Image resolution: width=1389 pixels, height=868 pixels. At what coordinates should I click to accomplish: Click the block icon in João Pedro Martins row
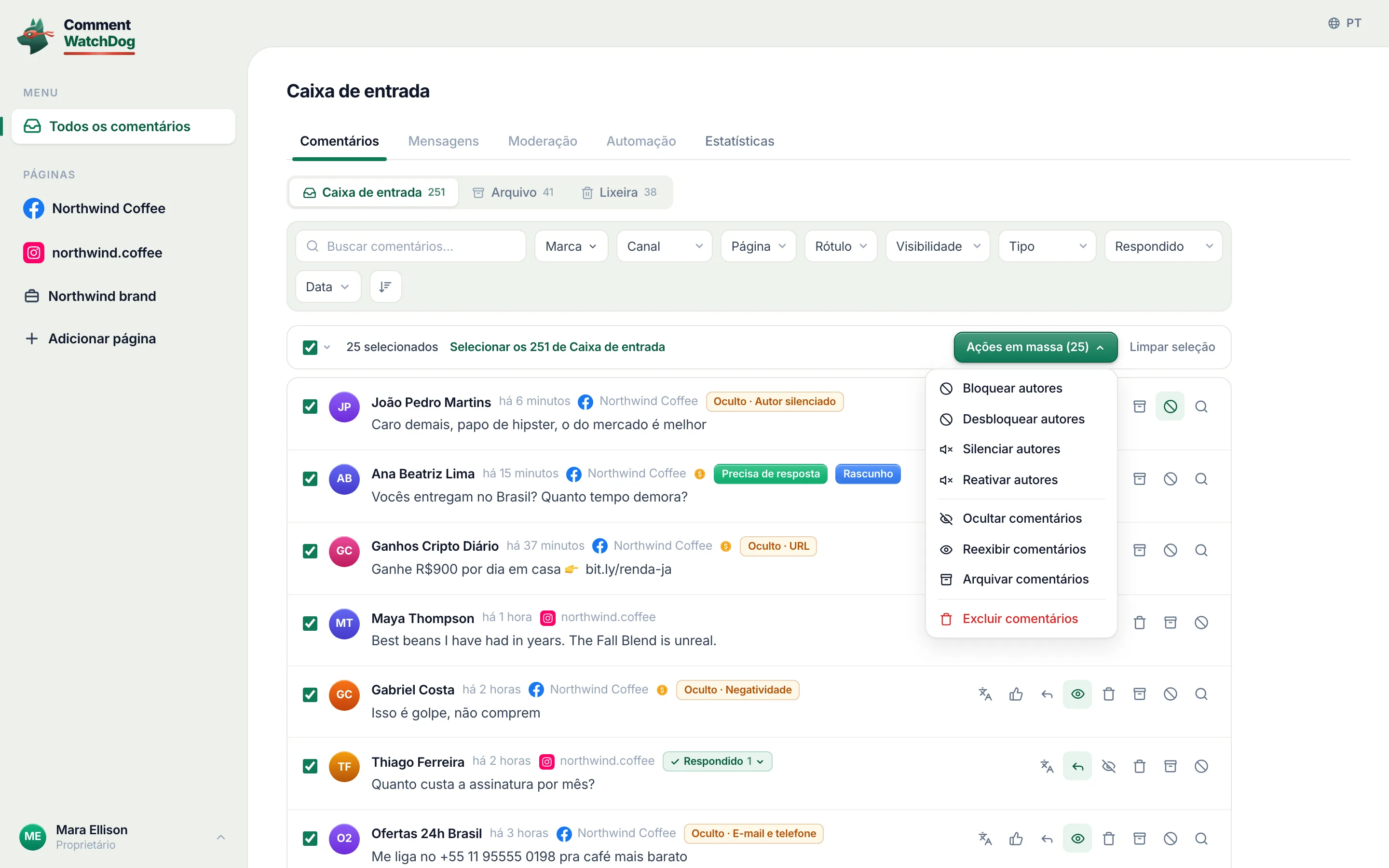coord(1170,407)
